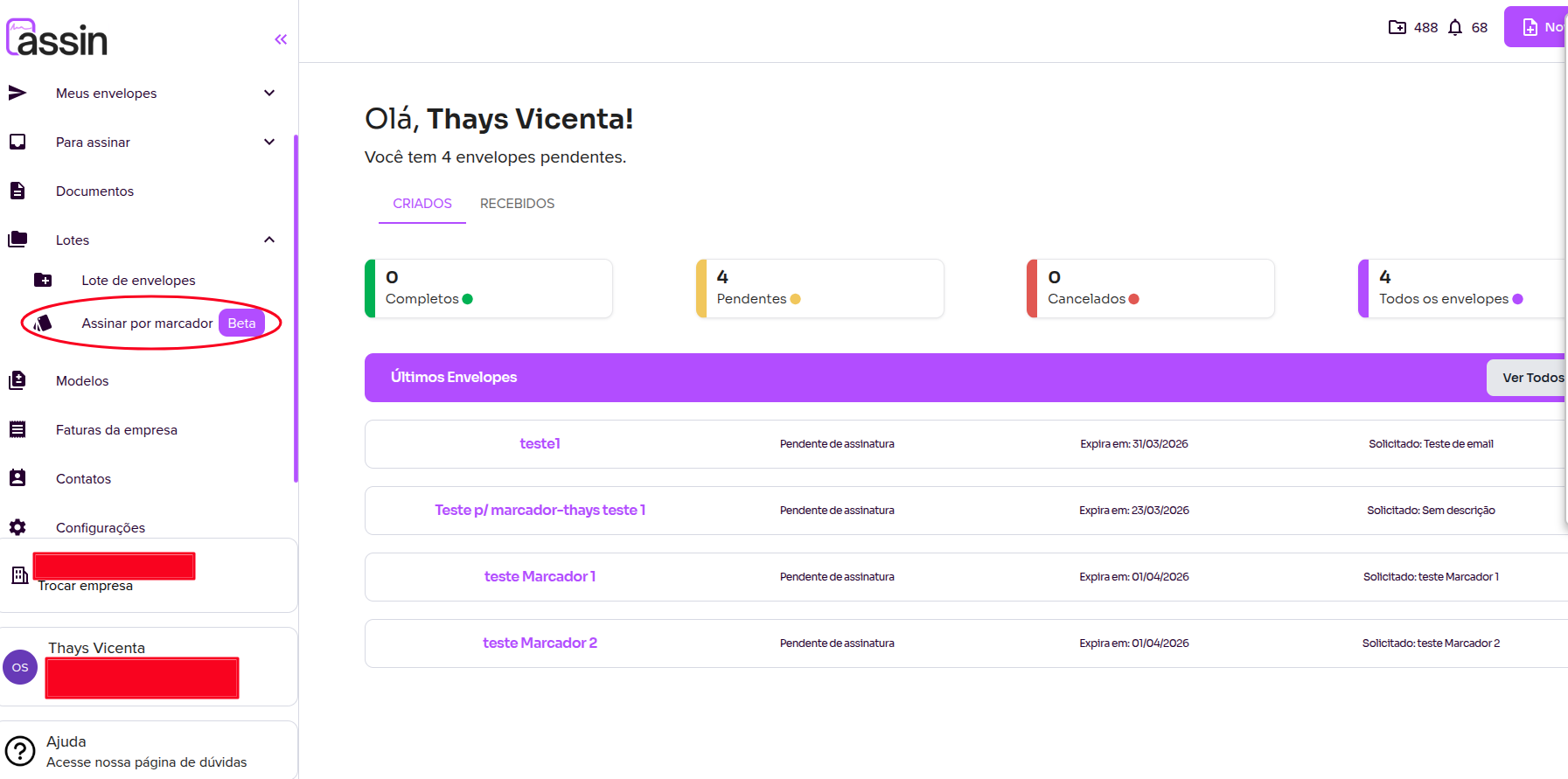Viewport: 1568px width, 779px height.
Task: Collapse the sidebar with double-chevron icon
Action: [281, 39]
